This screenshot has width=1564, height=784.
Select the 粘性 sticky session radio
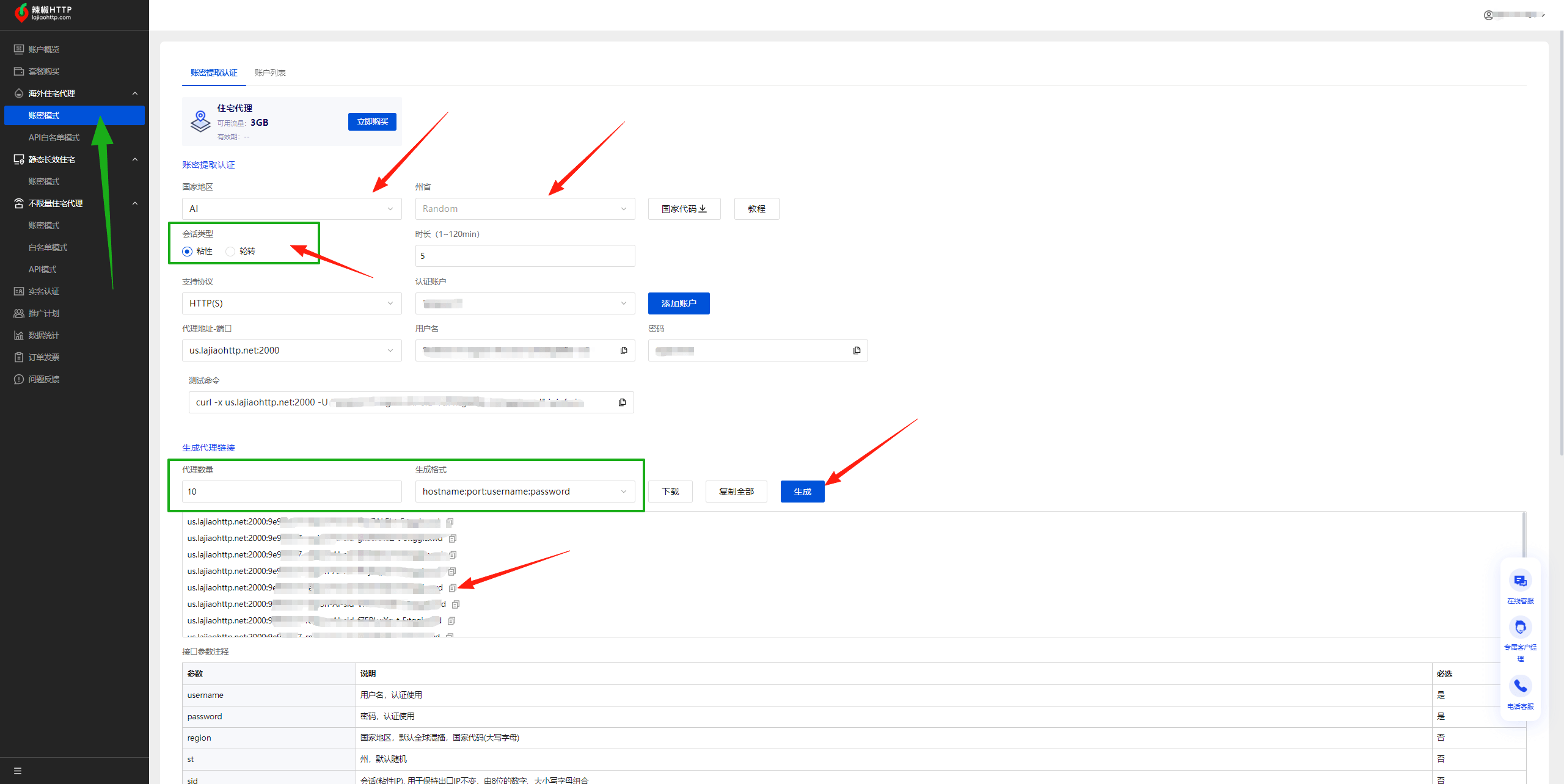pos(188,252)
